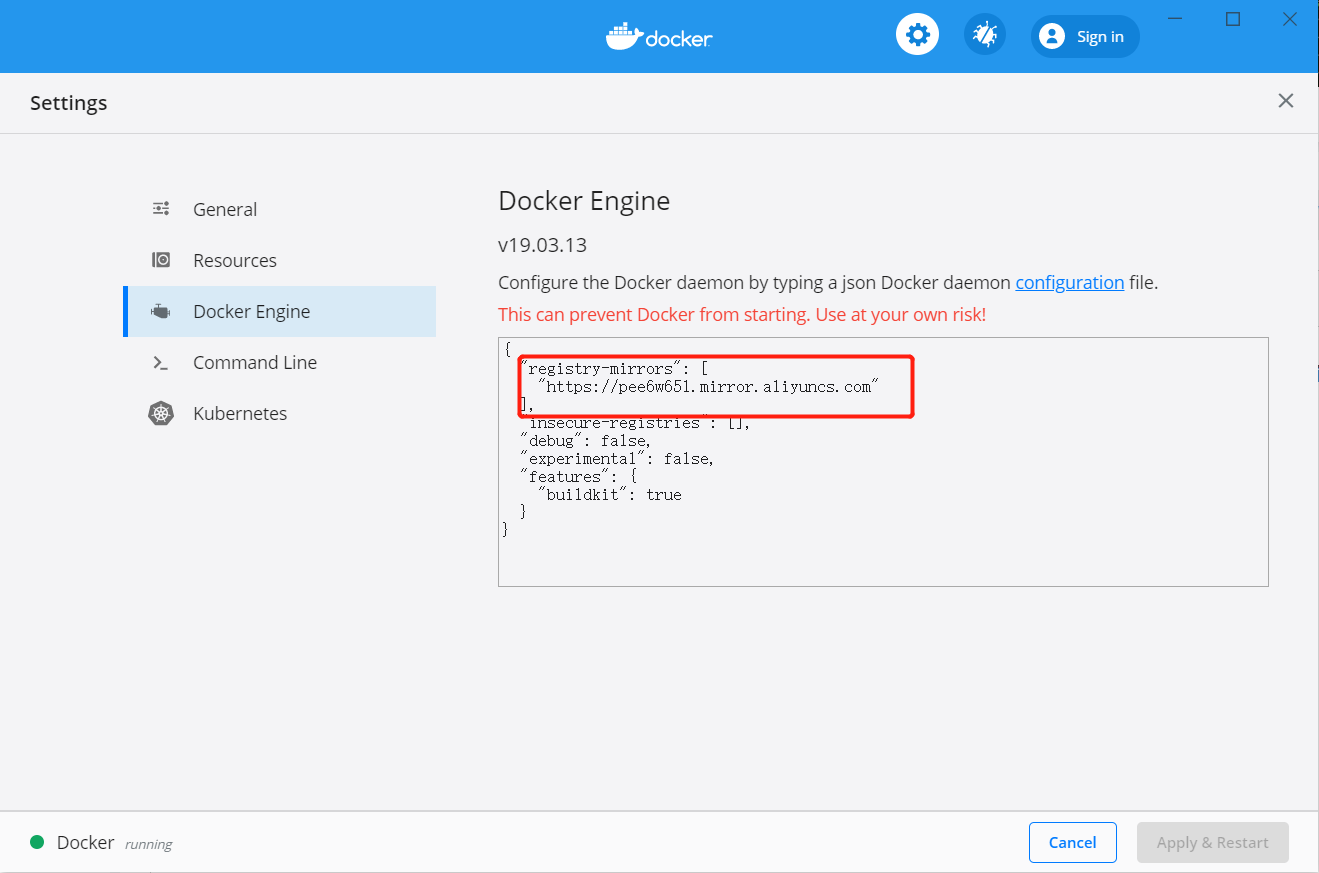Click the Docker Engine heading

(584, 201)
